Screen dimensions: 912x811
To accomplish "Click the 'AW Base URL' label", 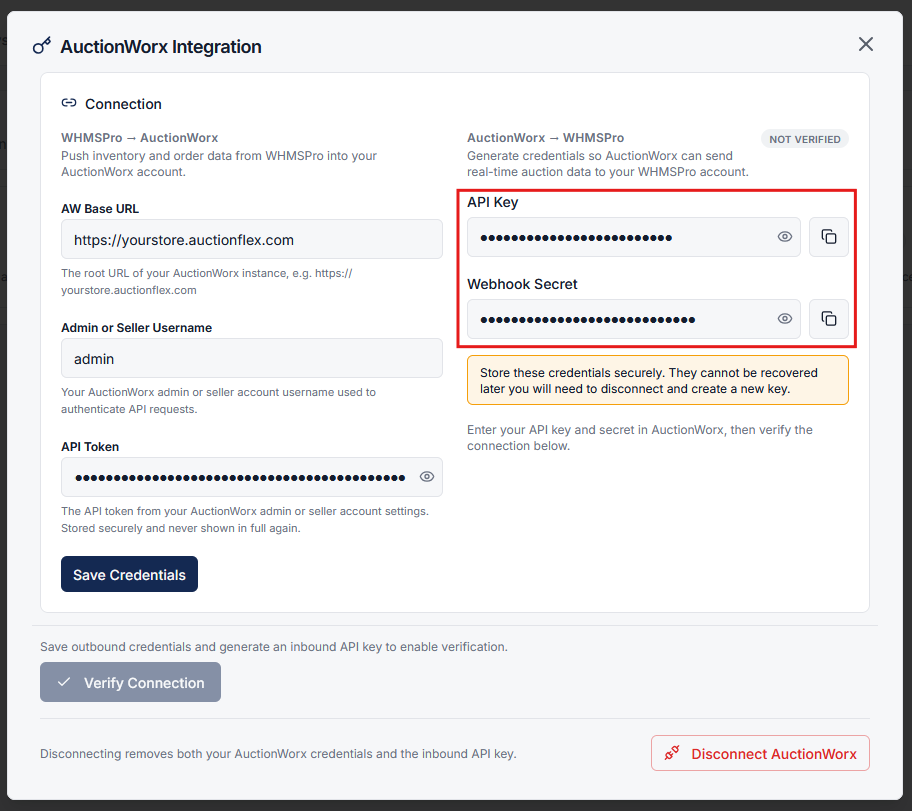I will pyautogui.click(x=100, y=209).
